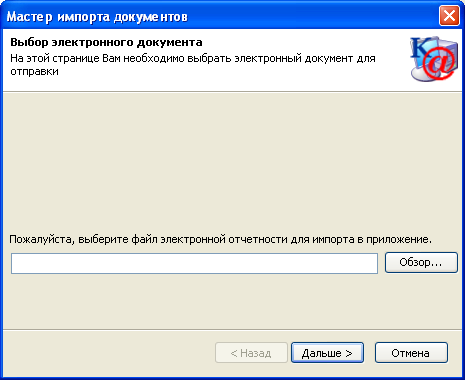The width and height of the screenshot is (465, 380).
Task: Click the Обзор... browse button
Action: 421,263
